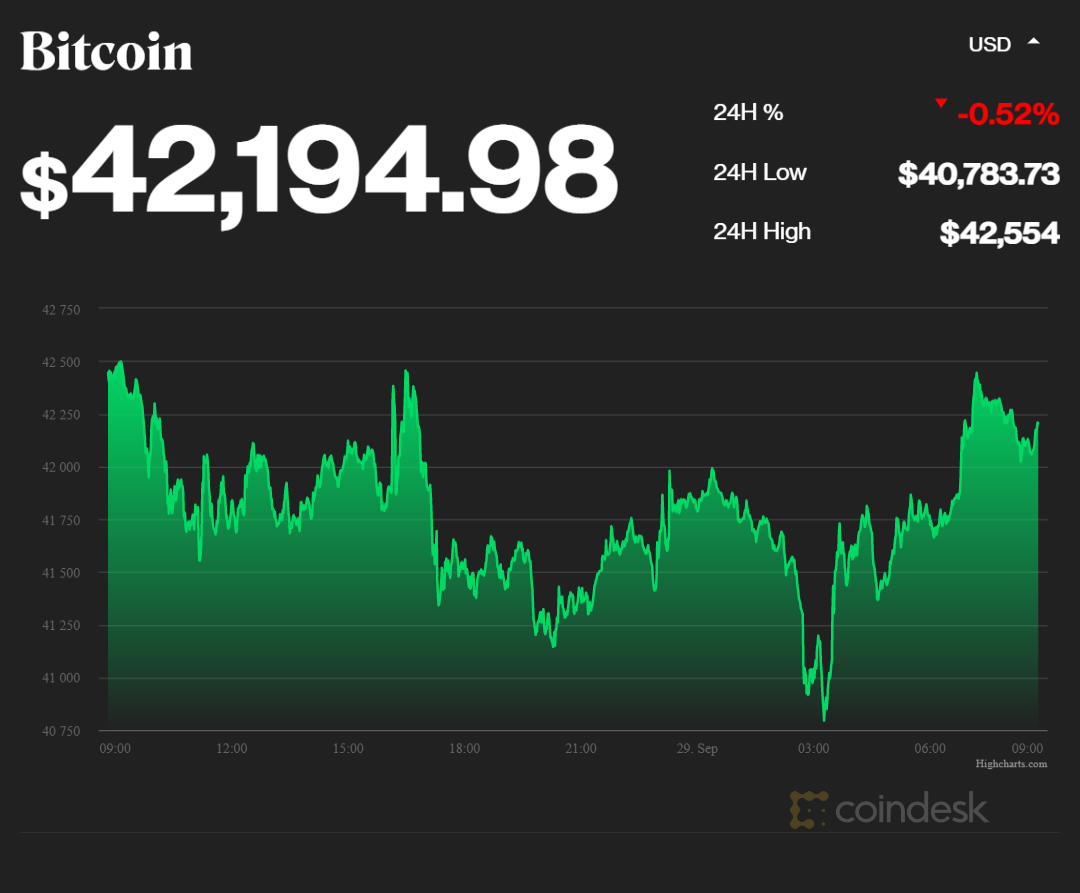Click the 03:00 time axis label
The height and width of the screenshot is (893, 1080).
pos(813,748)
